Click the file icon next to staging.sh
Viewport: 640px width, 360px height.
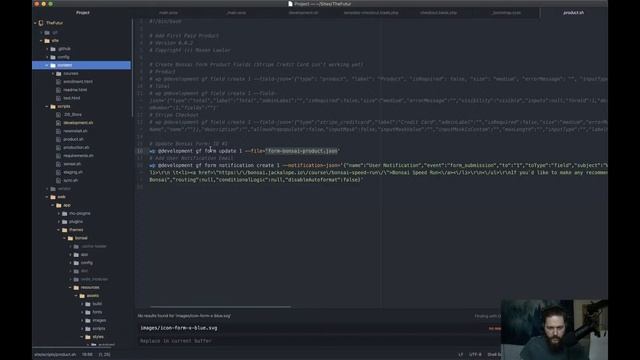click(58, 172)
